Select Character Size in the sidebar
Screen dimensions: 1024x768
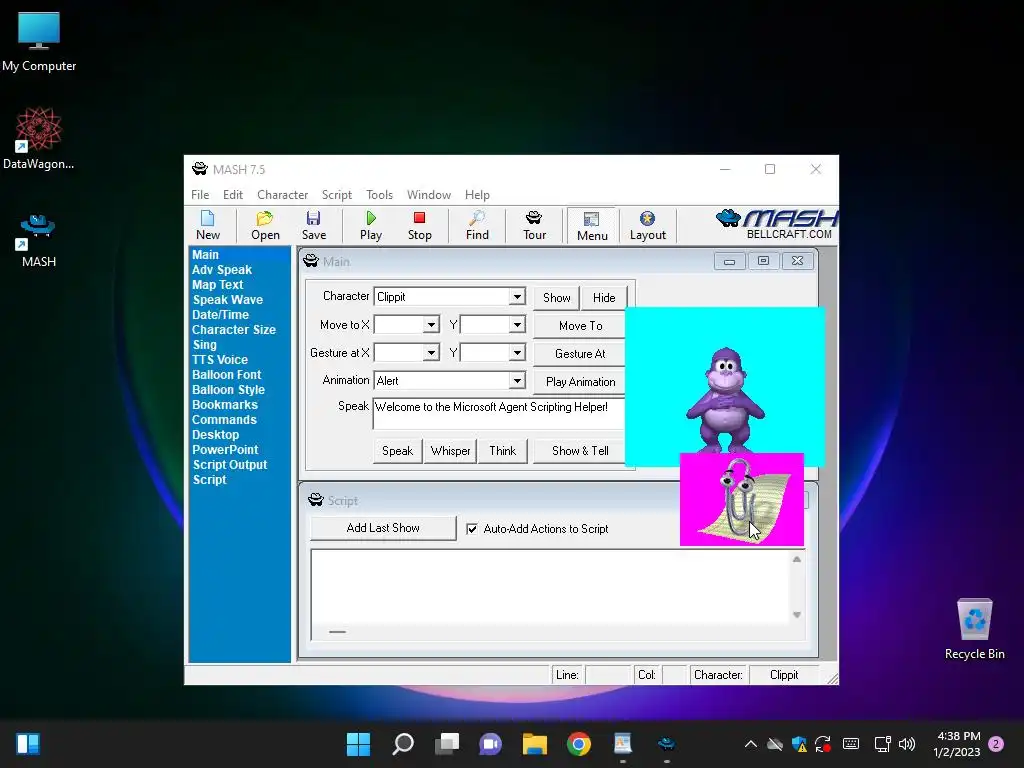point(233,330)
